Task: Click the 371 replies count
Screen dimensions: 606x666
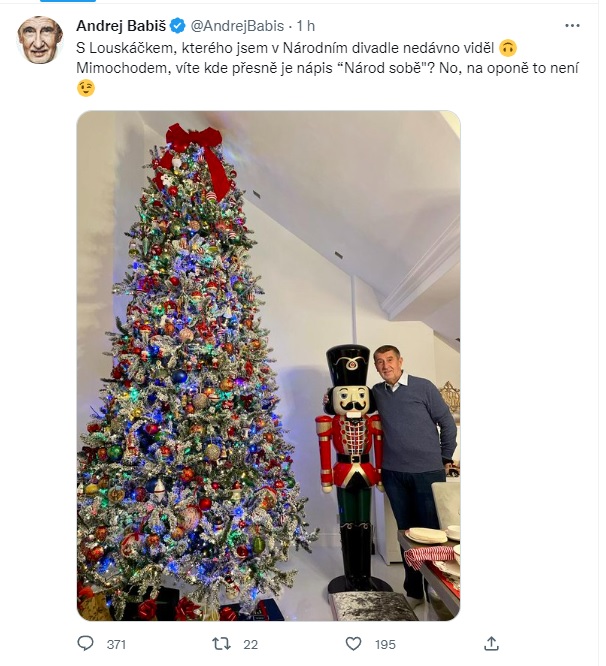Action: point(116,645)
